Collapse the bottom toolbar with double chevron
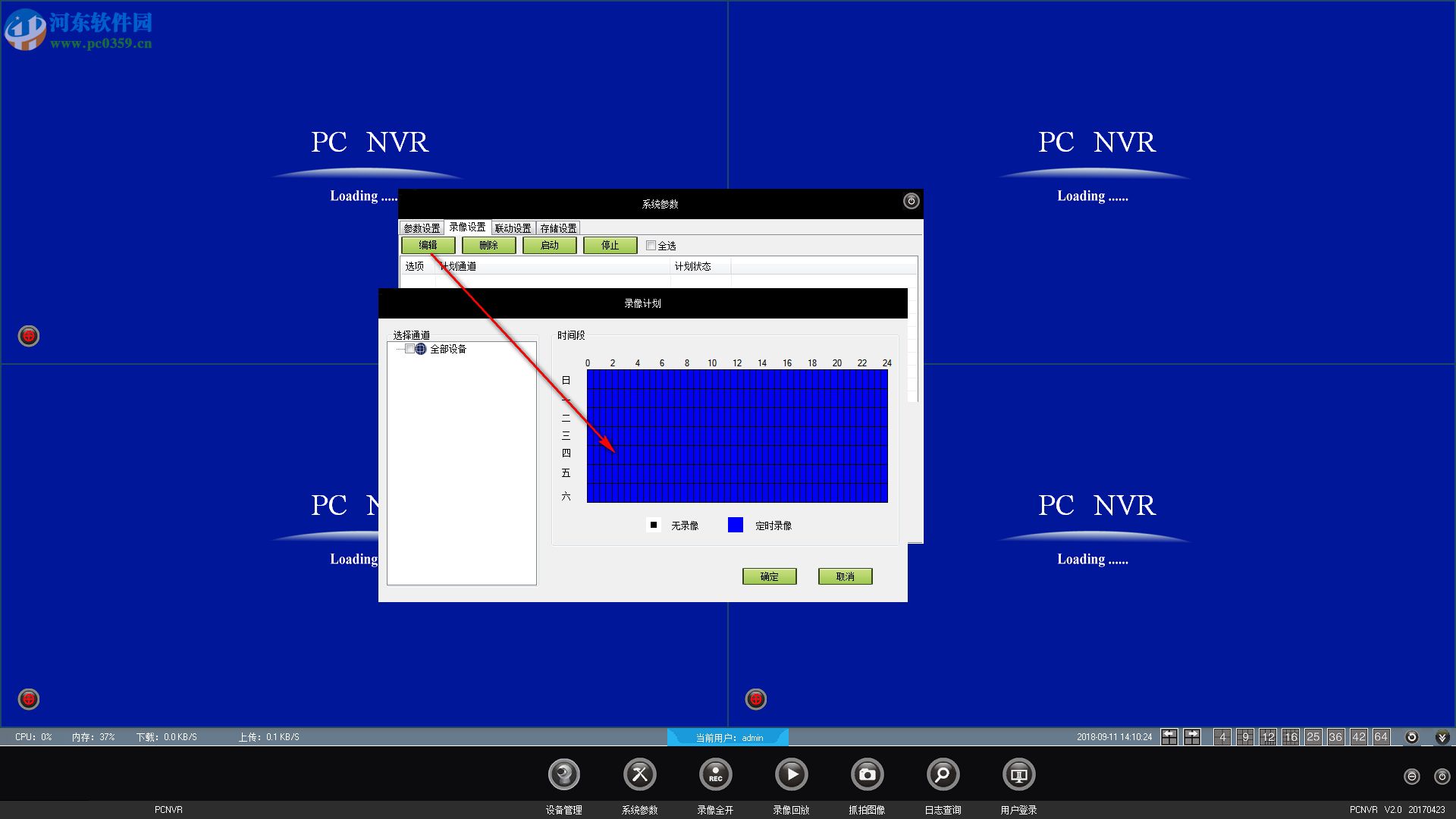 1442,737
